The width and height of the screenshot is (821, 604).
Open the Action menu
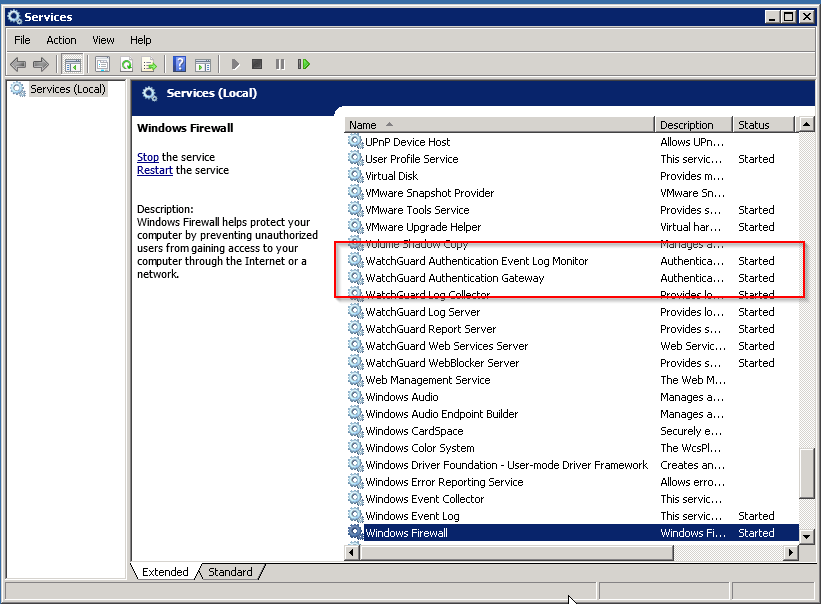point(61,40)
